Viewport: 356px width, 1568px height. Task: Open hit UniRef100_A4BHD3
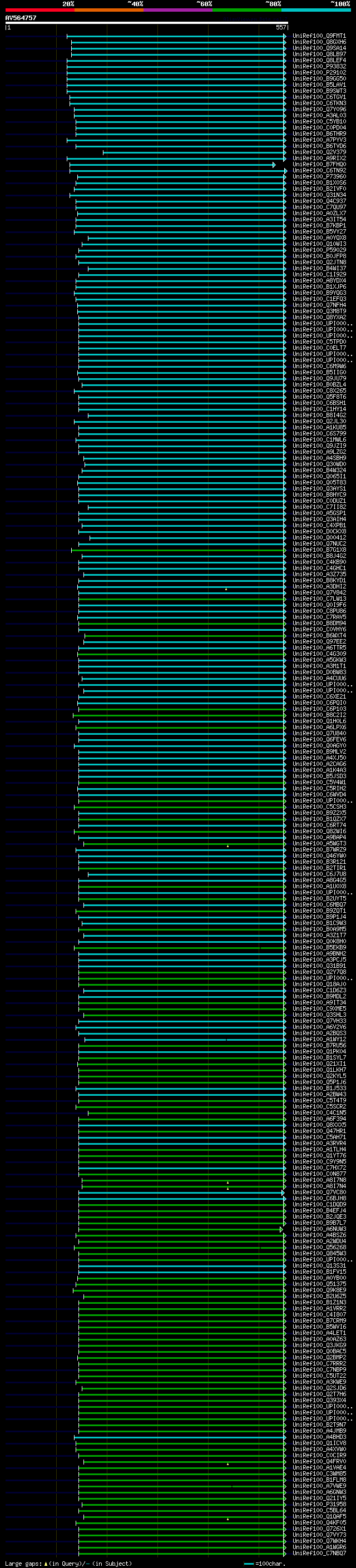click(x=319, y=1437)
